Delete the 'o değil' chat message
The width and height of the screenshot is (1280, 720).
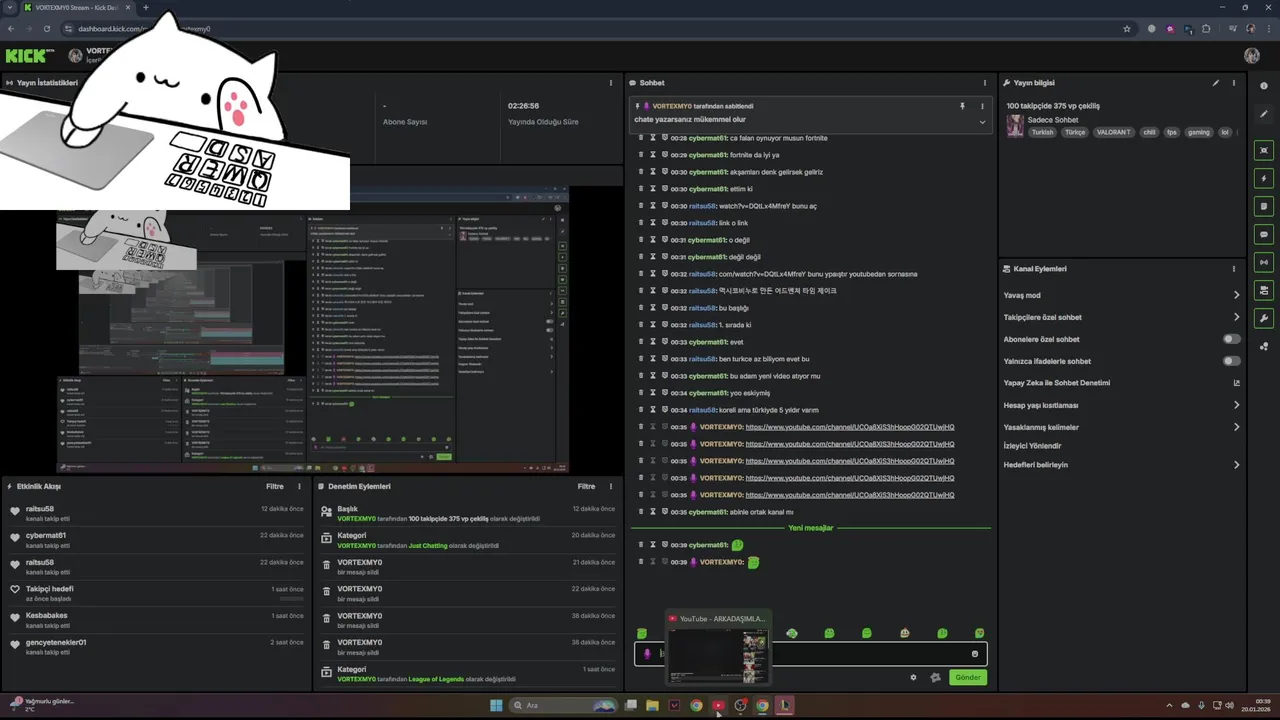[641, 240]
